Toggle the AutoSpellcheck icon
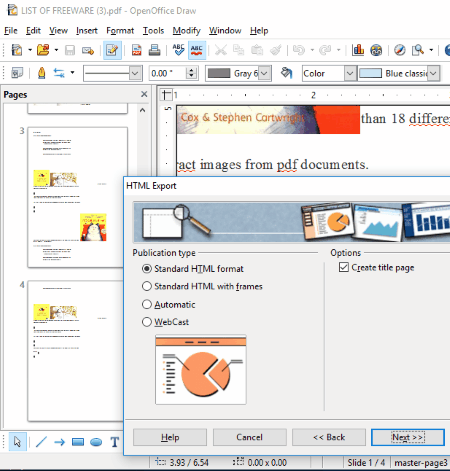Image resolution: width=450 pixels, height=471 pixels. pos(197,50)
